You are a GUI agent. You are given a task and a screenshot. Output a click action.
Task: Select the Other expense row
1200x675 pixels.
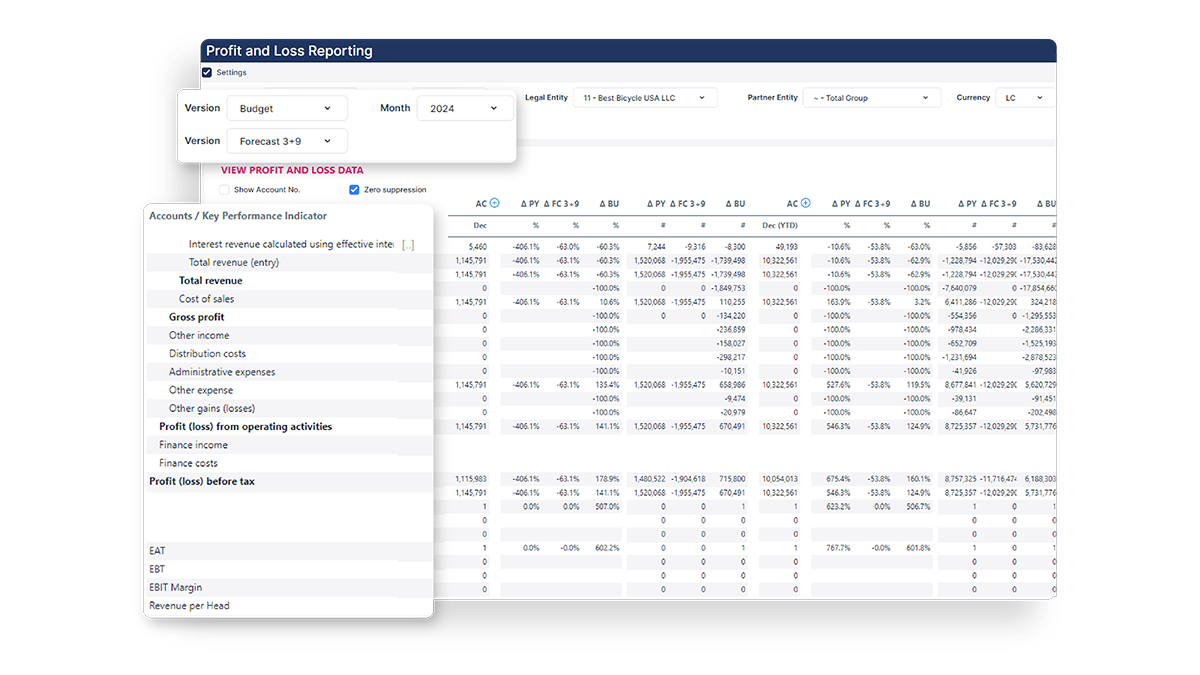coord(289,390)
